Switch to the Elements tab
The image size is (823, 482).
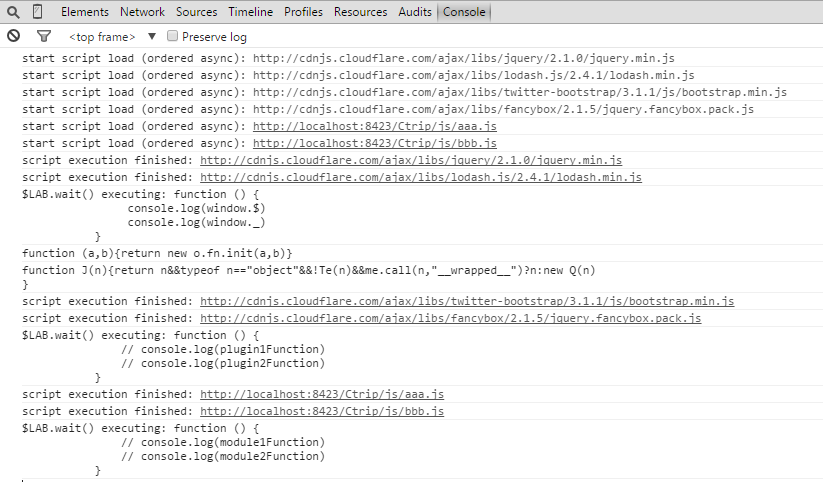(85, 12)
